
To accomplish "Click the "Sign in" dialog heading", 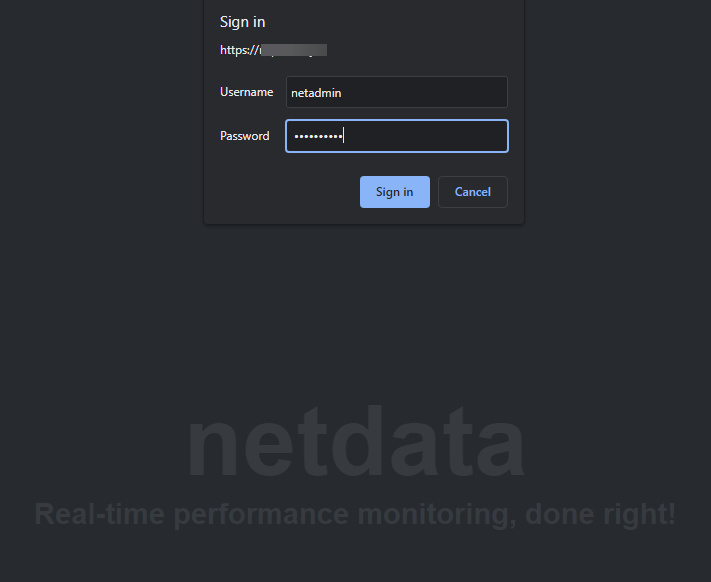I will pyautogui.click(x=242, y=22).
